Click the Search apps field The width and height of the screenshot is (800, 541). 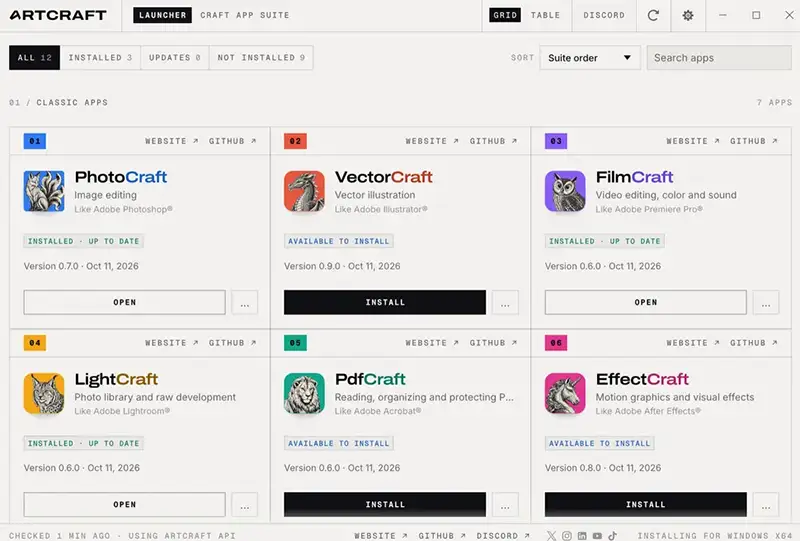click(719, 58)
